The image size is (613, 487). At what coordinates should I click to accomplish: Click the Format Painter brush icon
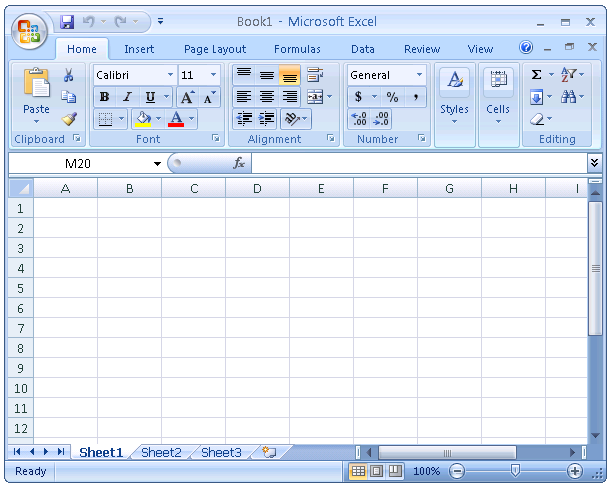pyautogui.click(x=69, y=119)
